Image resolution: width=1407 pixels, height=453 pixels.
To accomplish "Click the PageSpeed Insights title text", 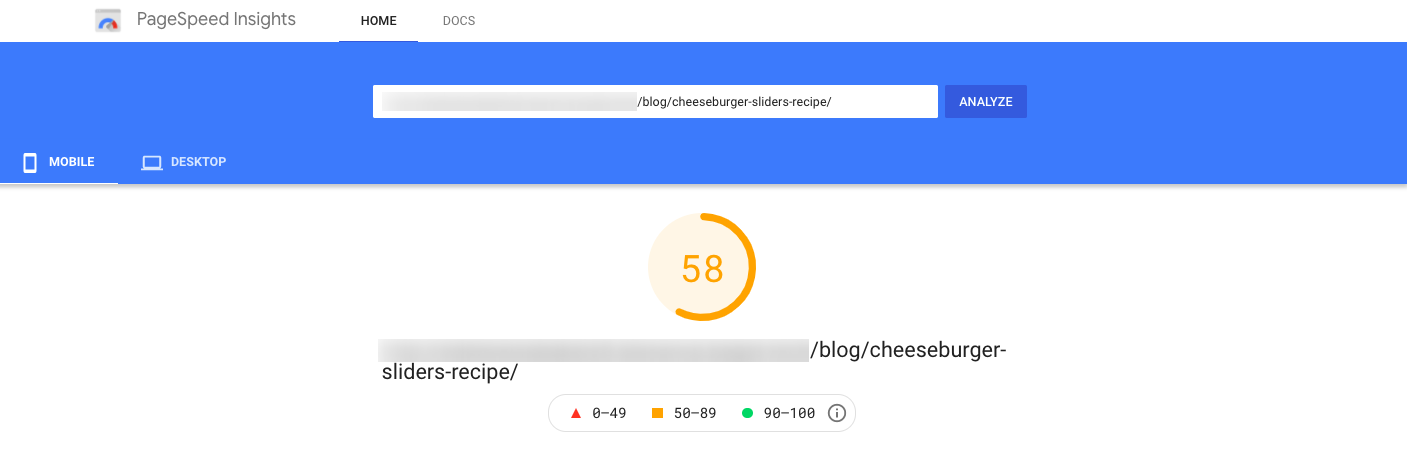I will coord(215,20).
